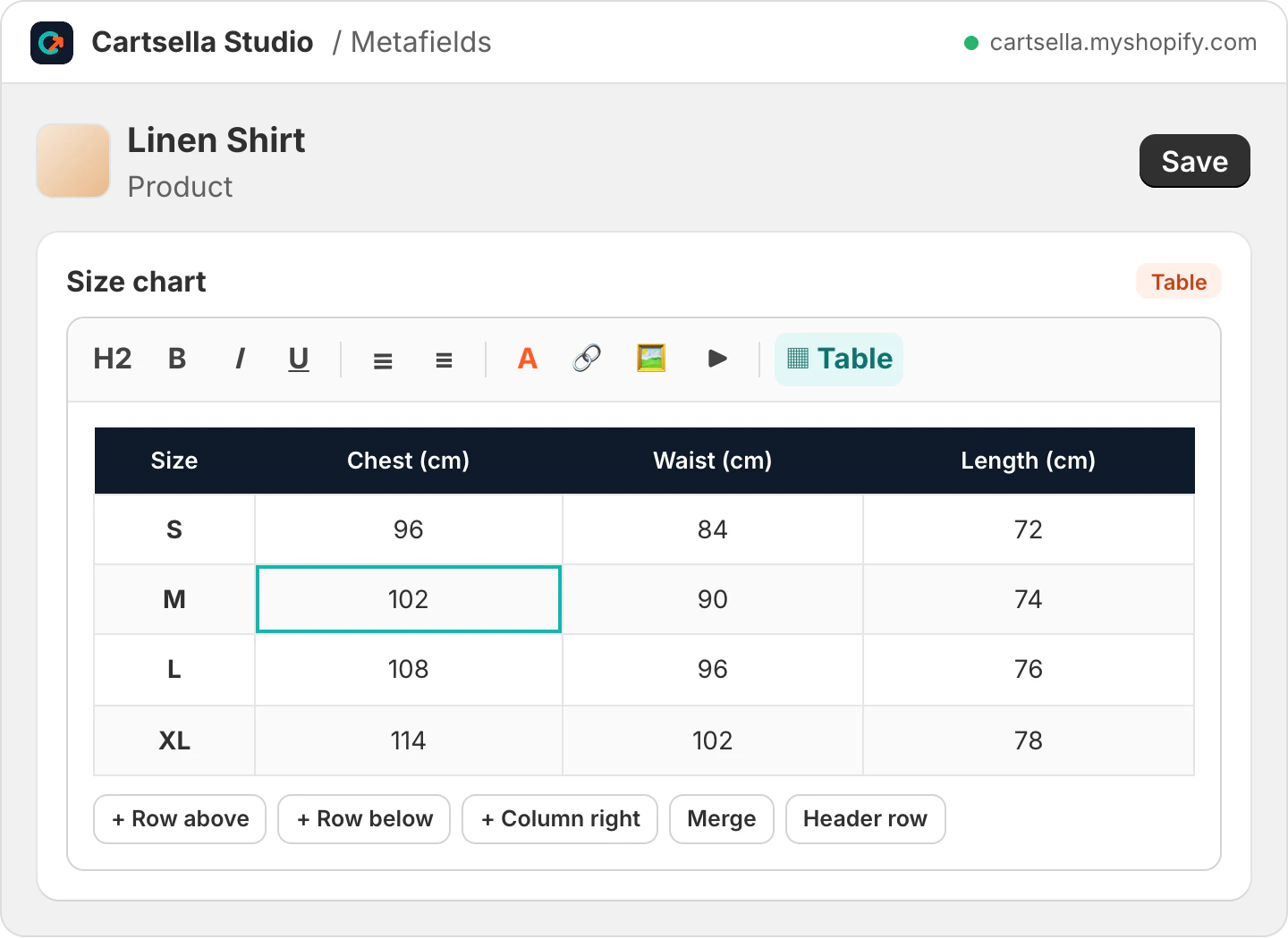Select the 'Size' header cell
Screen dimensions: 1288x939
pyautogui.click(x=174, y=461)
